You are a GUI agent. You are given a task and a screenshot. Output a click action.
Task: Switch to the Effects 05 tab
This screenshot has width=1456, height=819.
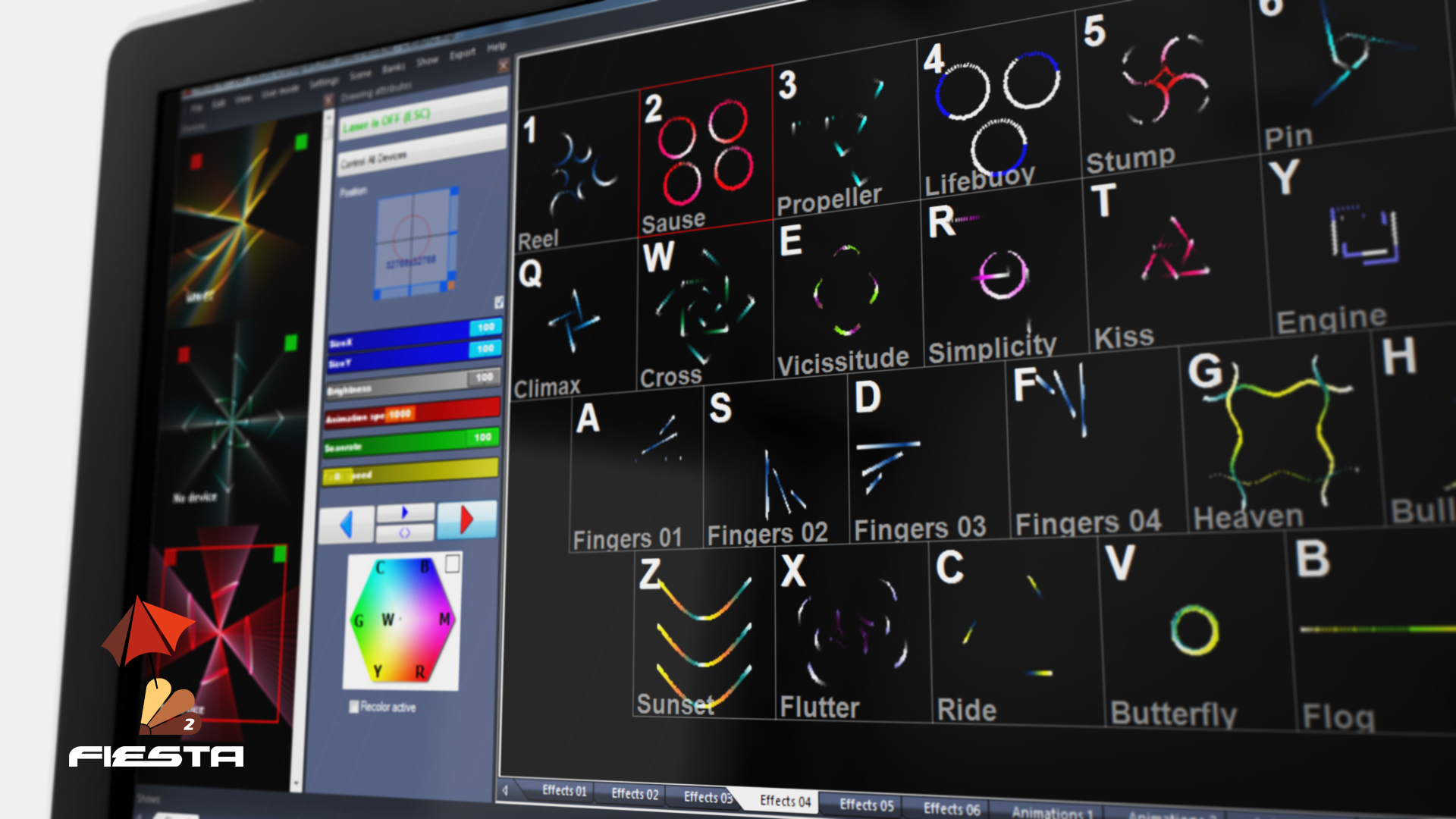coord(866,805)
